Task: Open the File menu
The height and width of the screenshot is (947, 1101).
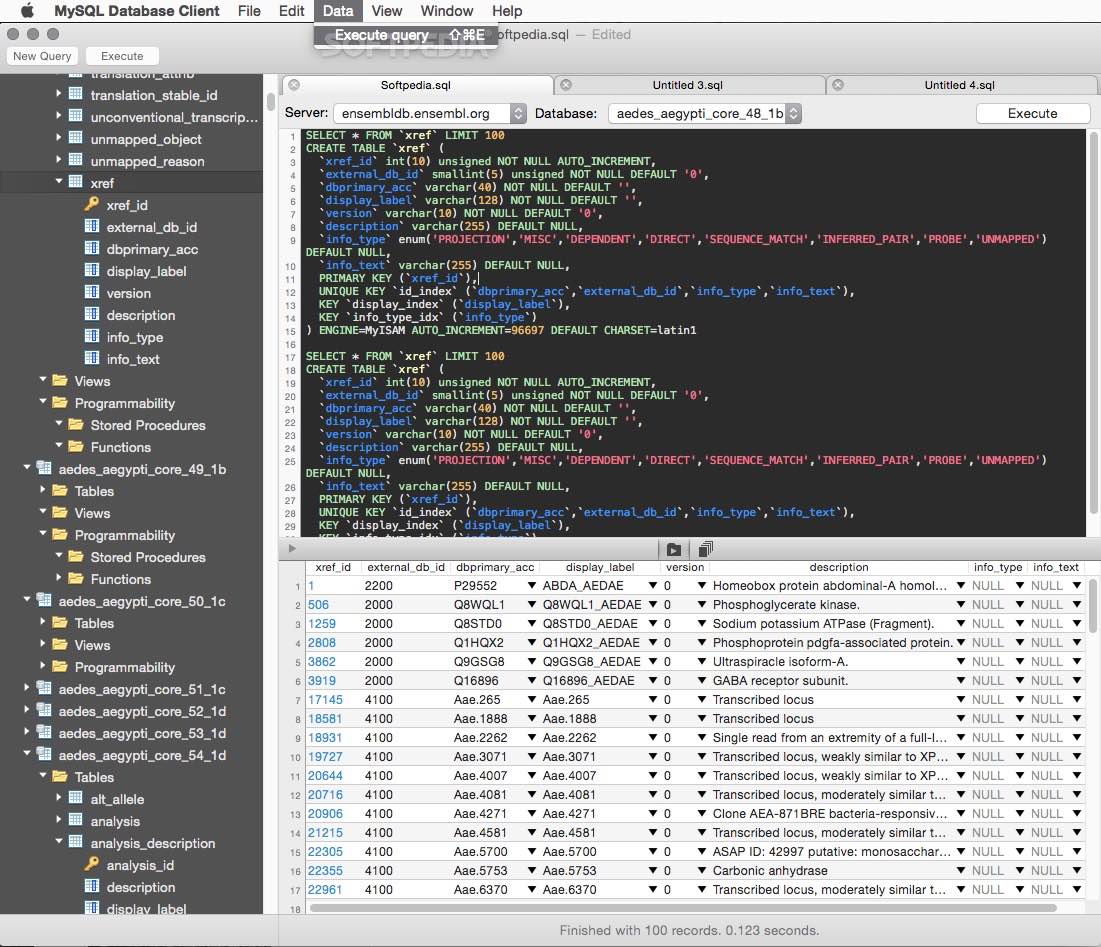Action: point(249,11)
